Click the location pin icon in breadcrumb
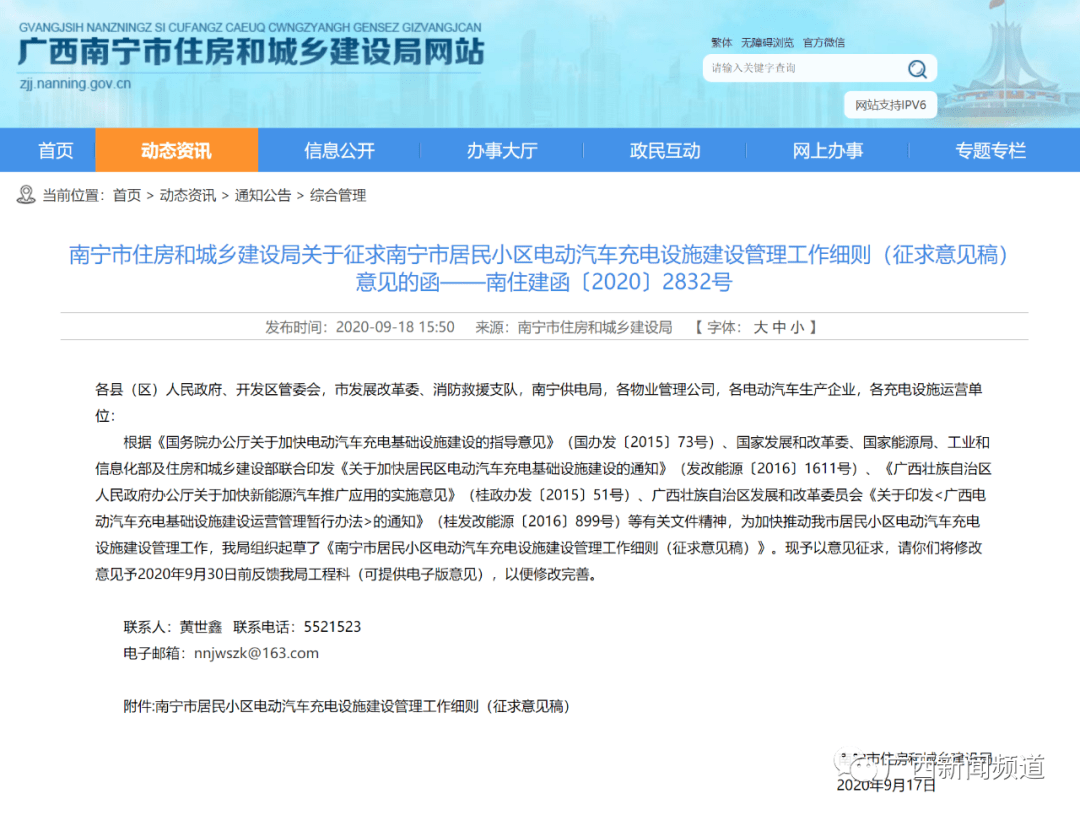The image size is (1080, 815). click(26, 195)
